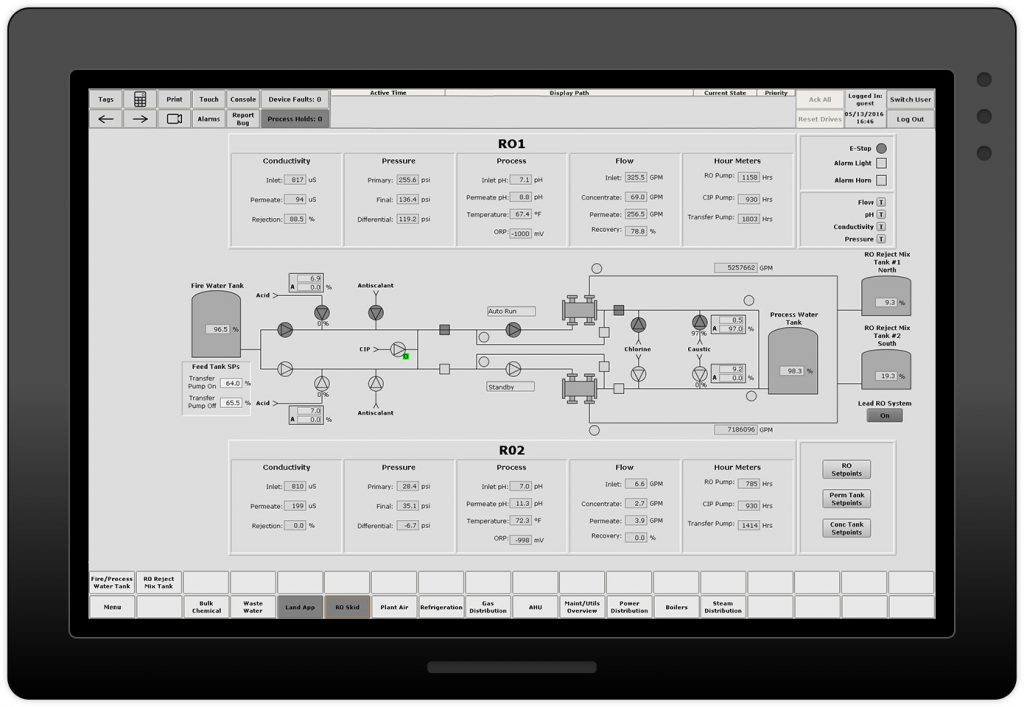Expand the Flow trend T button
The width and height of the screenshot is (1024, 707).
click(x=881, y=202)
